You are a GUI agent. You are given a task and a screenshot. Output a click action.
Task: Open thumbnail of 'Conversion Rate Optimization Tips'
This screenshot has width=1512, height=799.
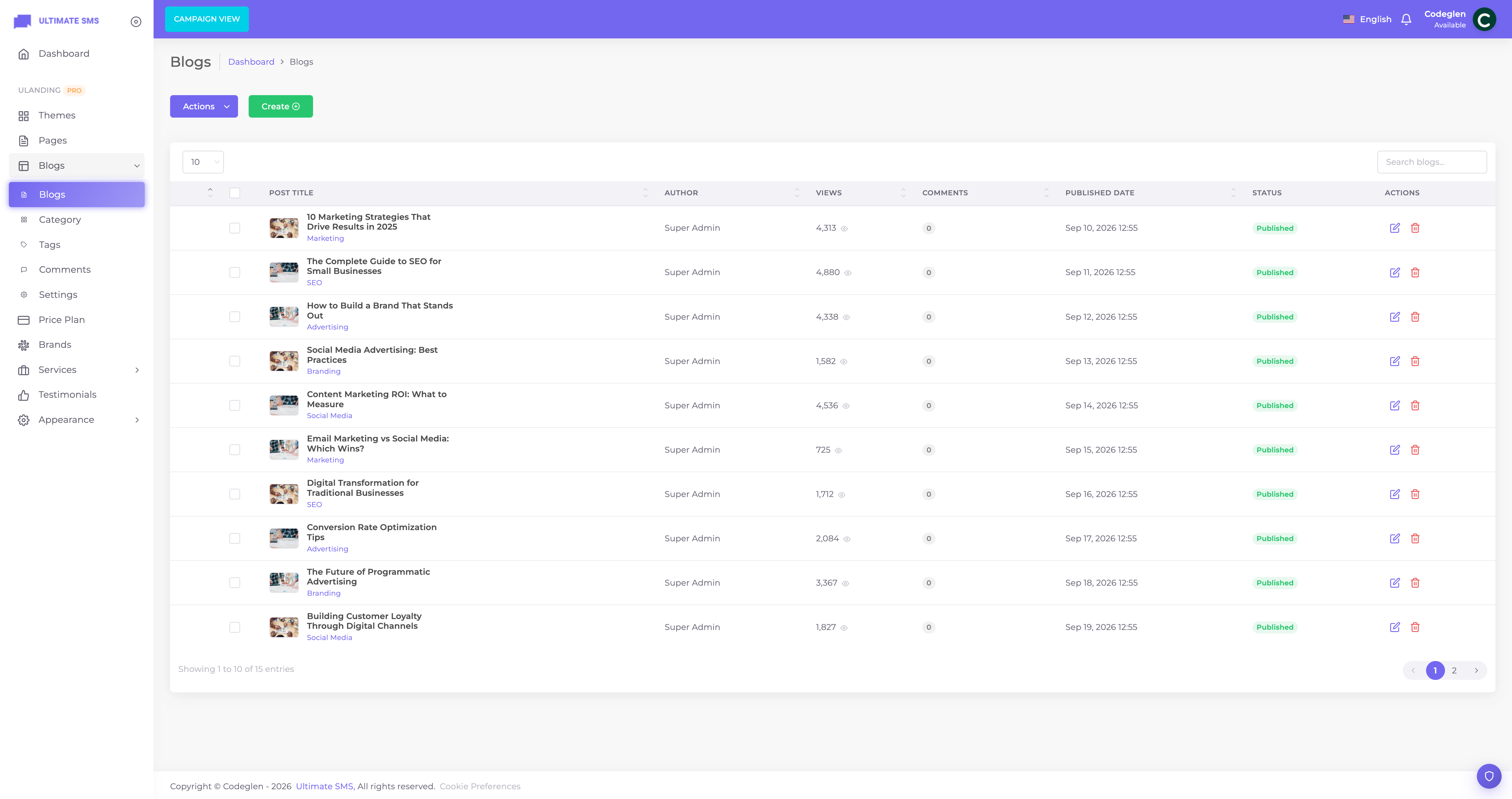283,539
